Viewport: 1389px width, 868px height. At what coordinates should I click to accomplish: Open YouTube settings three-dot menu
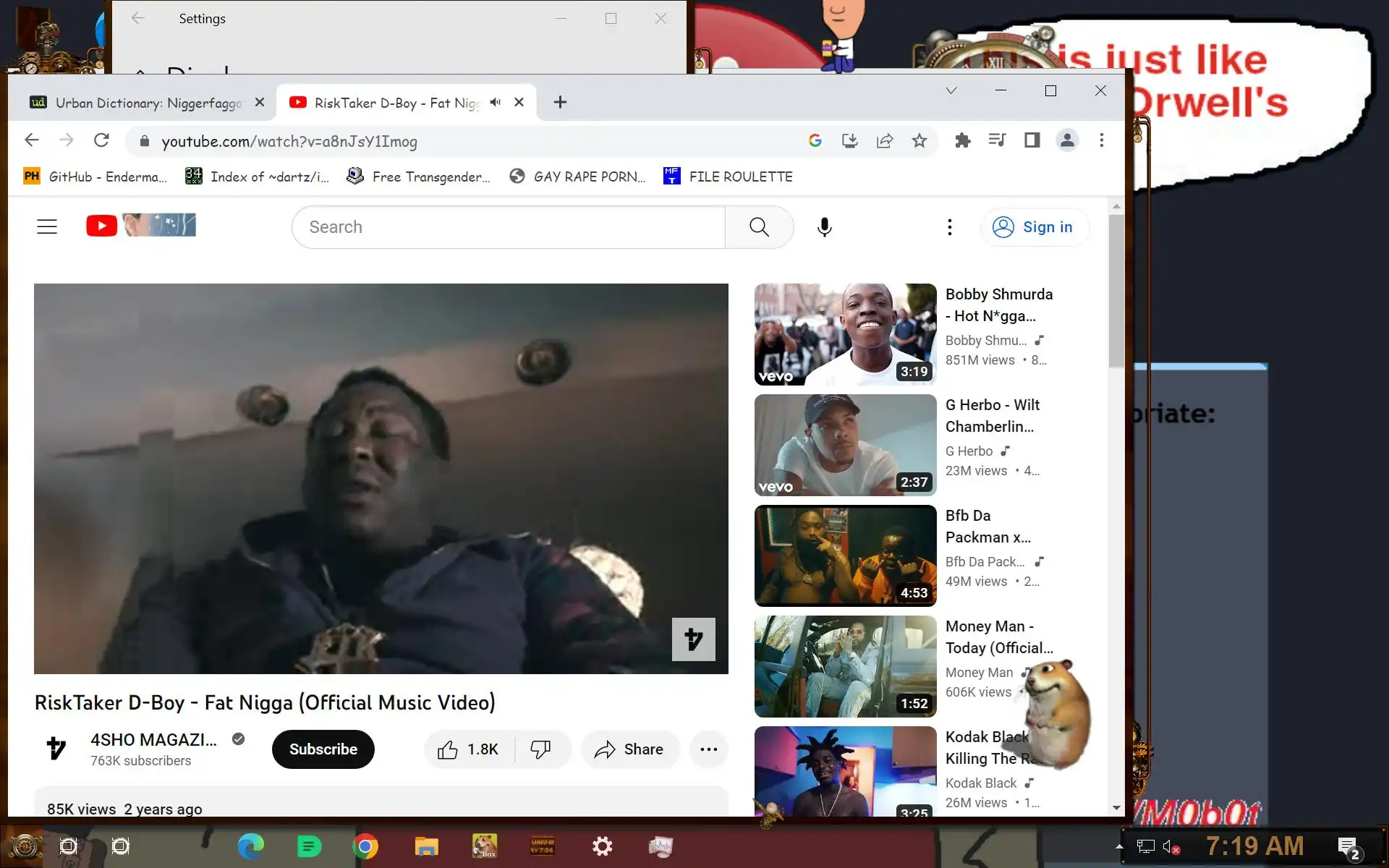tap(949, 227)
